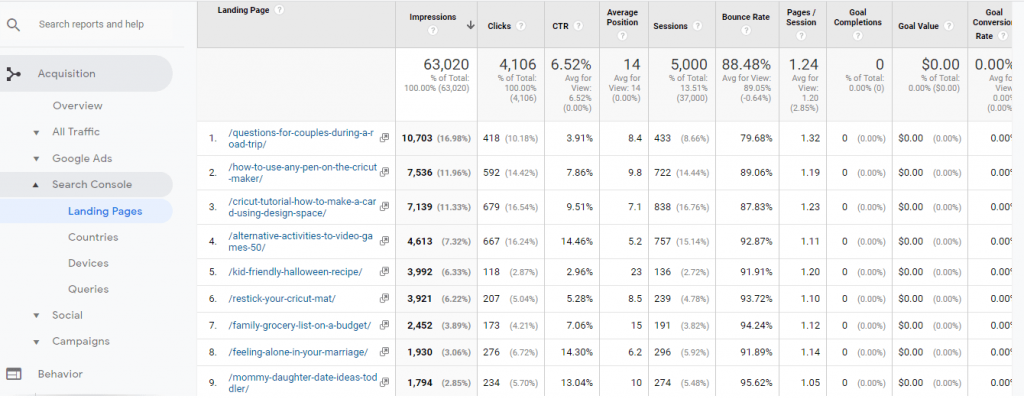Image resolution: width=1024 pixels, height=399 pixels.
Task: Click the Acquisition section icon
Action: (x=13, y=74)
